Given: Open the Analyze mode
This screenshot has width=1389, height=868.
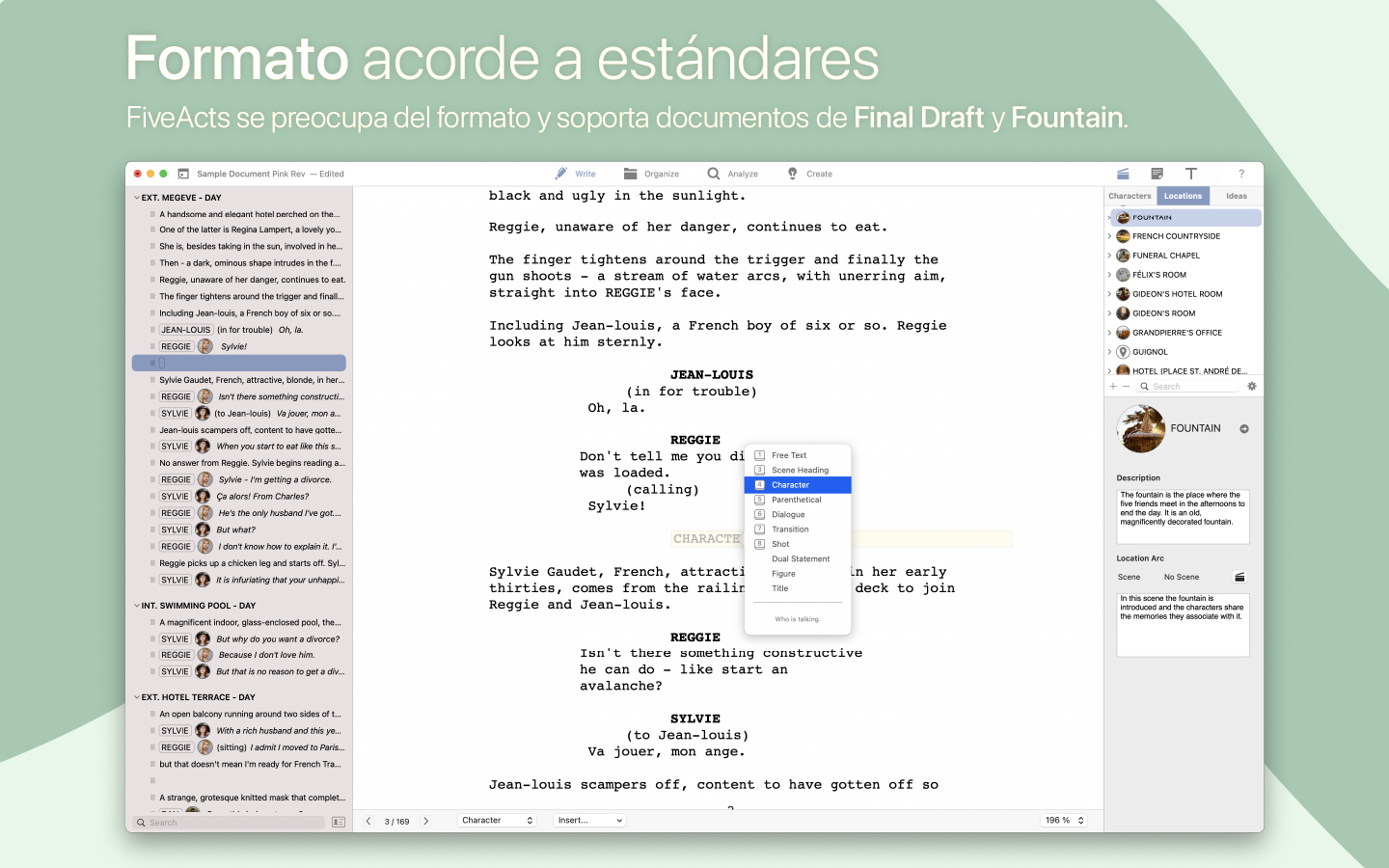Looking at the screenshot, I should click(x=732, y=174).
